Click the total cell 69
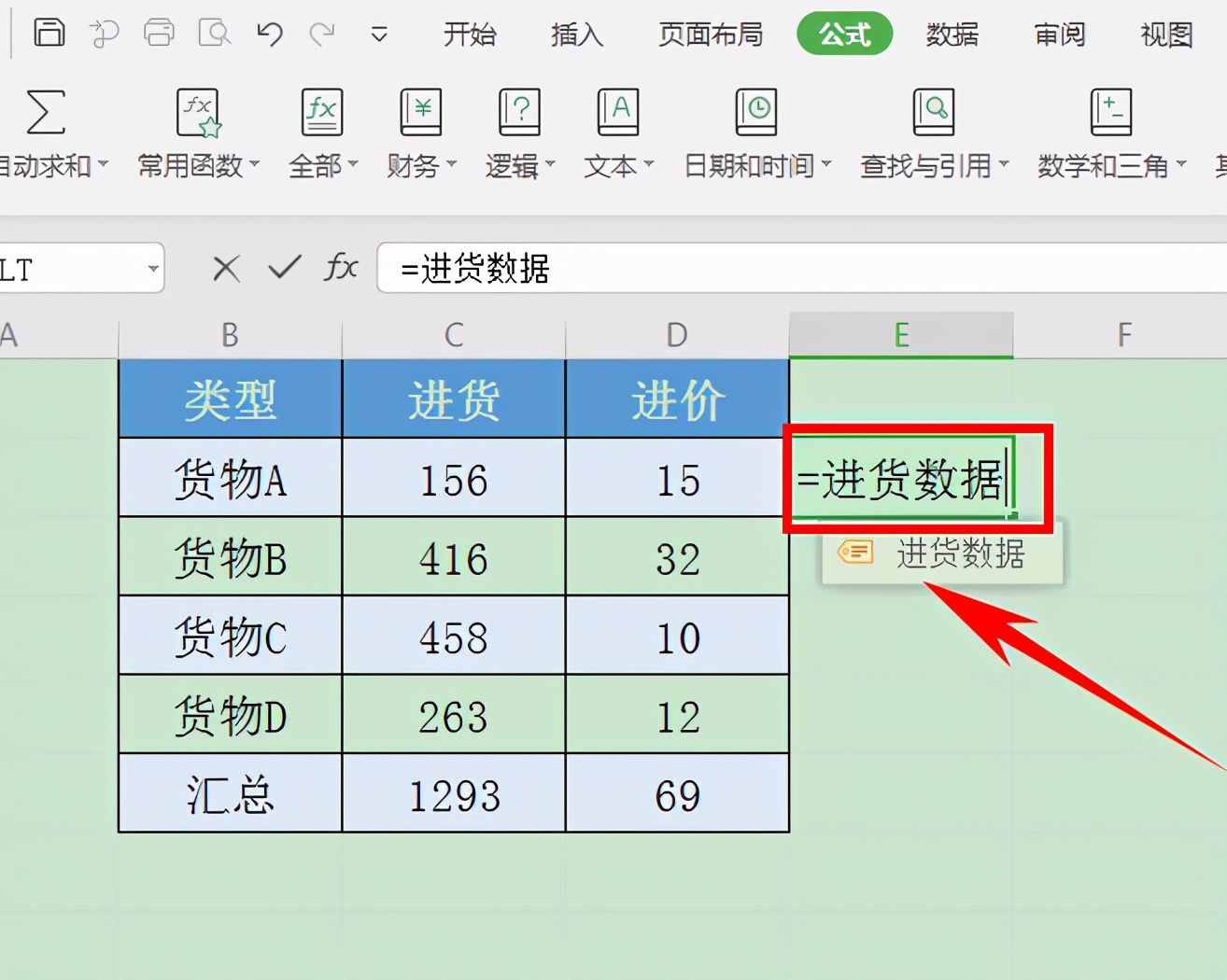This screenshot has height=980, width=1227. (677, 793)
